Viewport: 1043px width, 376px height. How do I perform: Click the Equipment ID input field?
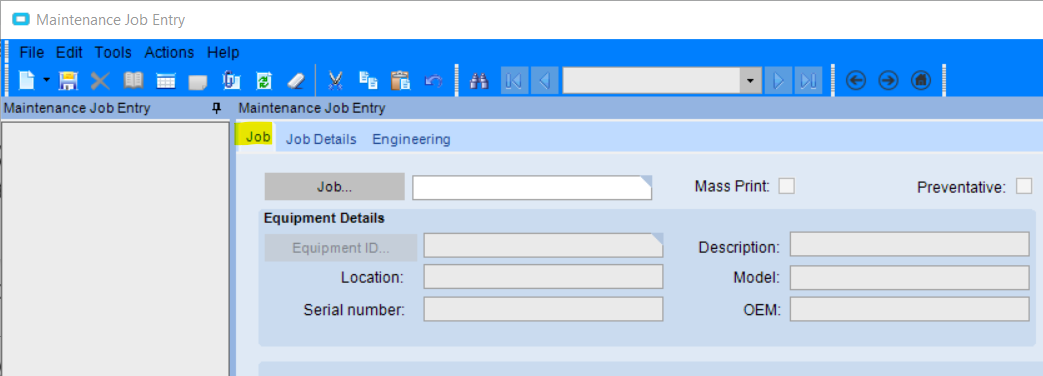click(543, 245)
